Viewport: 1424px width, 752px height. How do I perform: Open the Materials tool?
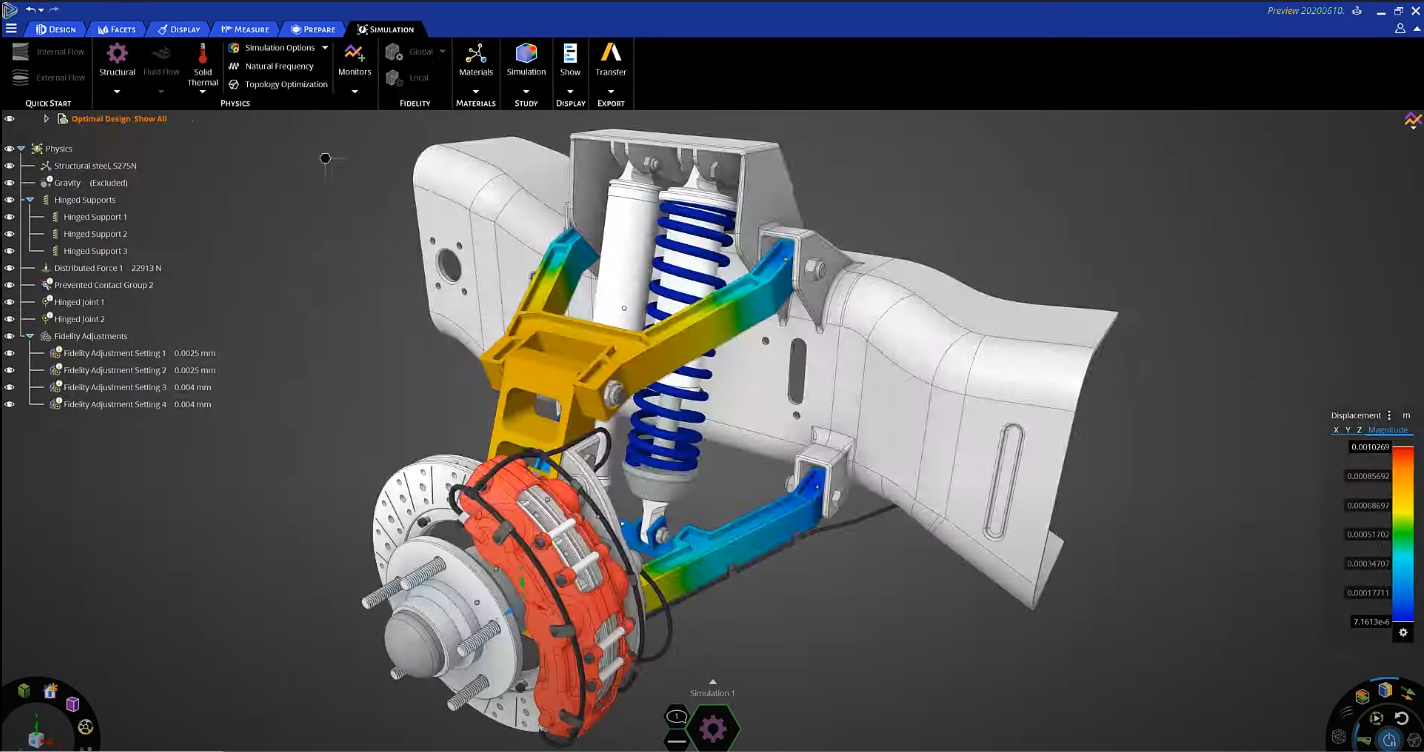click(x=476, y=59)
